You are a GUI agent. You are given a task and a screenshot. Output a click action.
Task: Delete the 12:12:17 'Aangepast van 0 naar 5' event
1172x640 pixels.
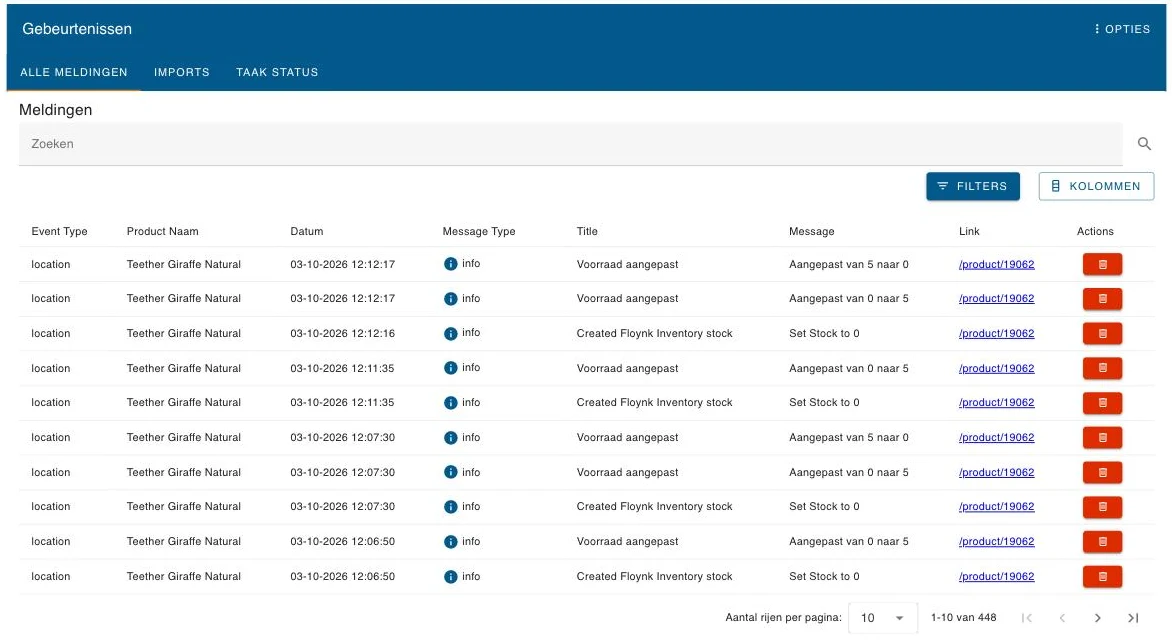(x=1102, y=298)
